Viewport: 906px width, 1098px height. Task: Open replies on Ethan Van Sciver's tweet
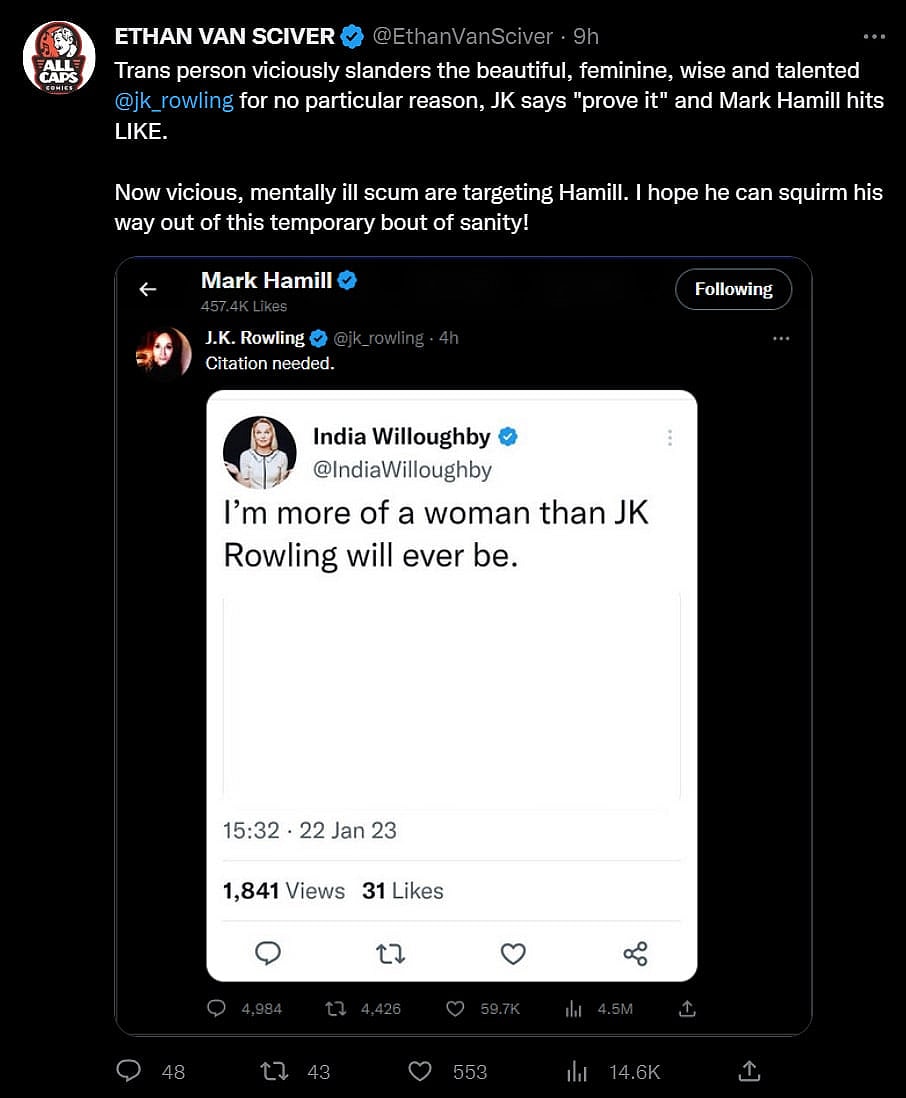tap(128, 1071)
